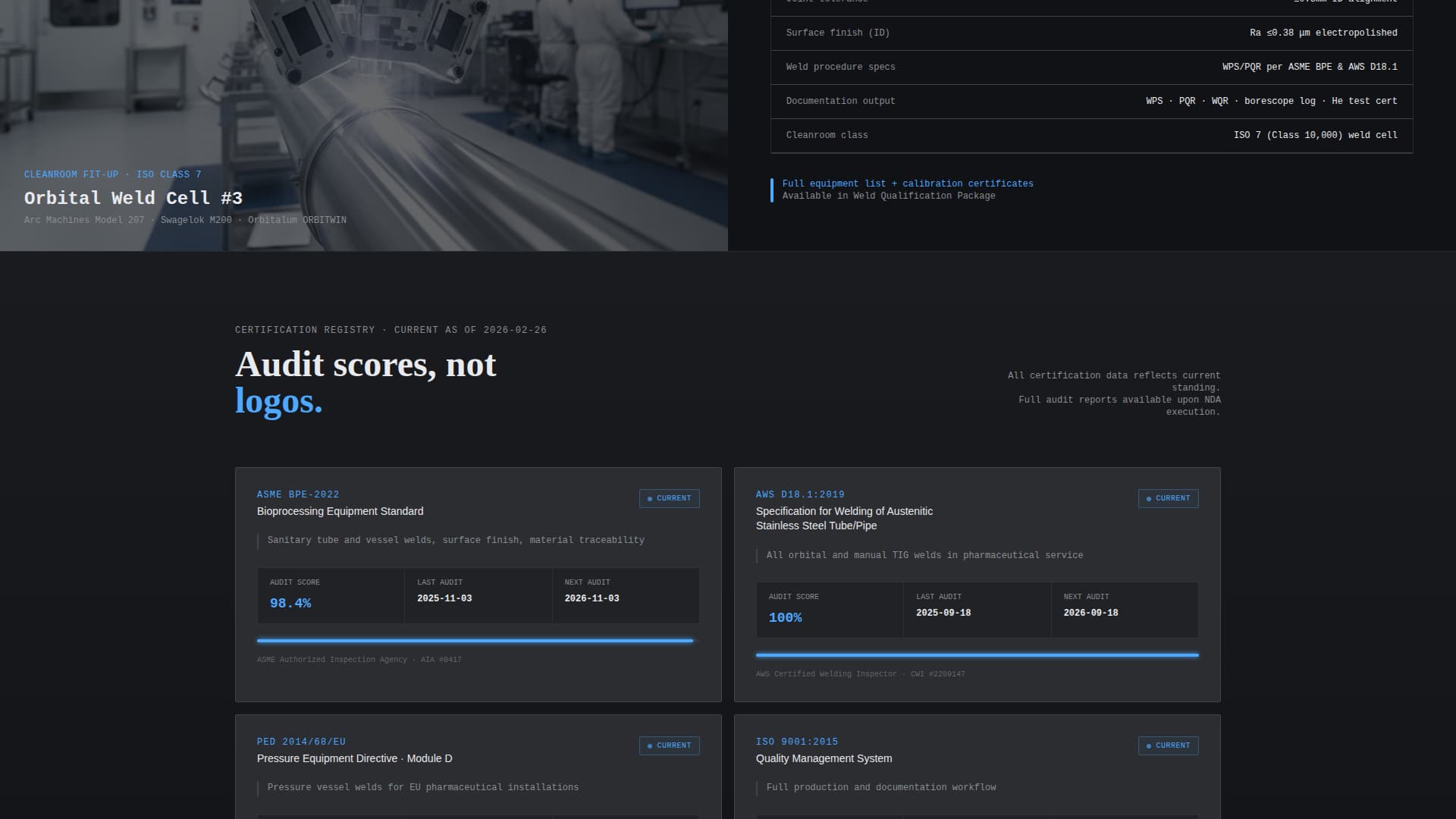Open Full equipment list + calibration certificates
This screenshot has width=1456, height=819.
click(908, 184)
